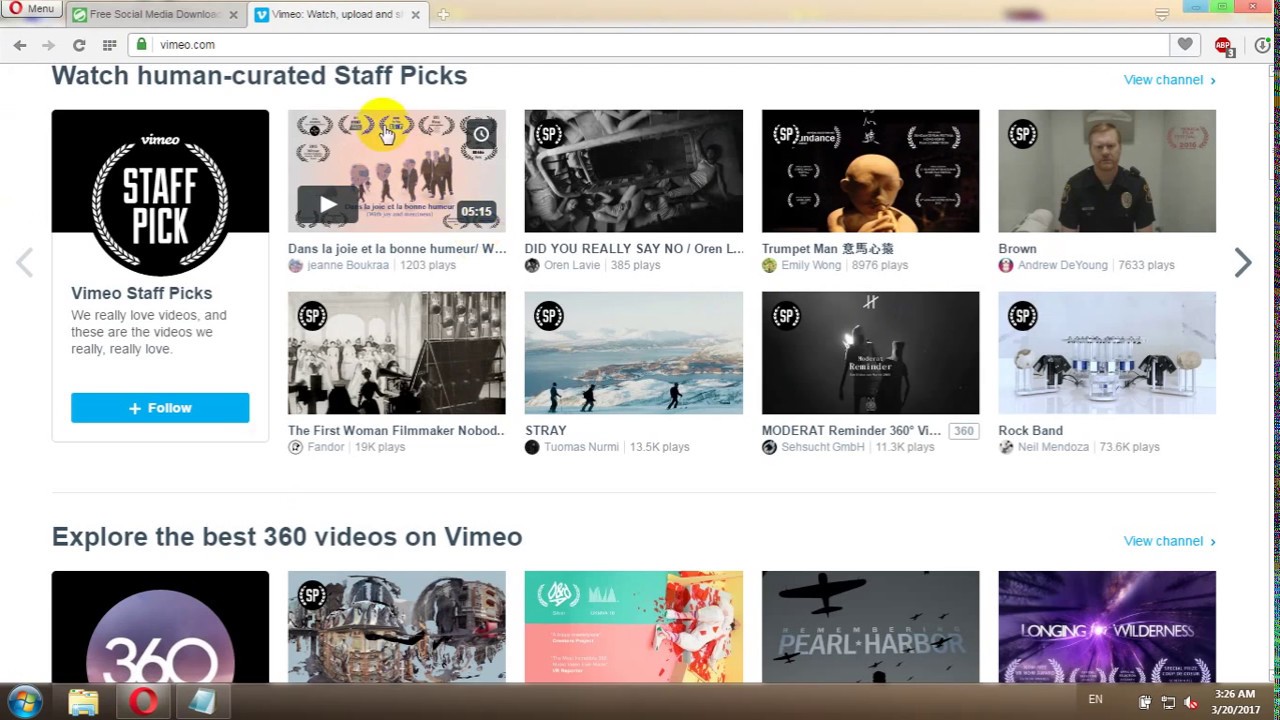This screenshot has height=720, width=1280.
Task: Open DID YOU REALLY SAY NO thumbnail
Action: [634, 171]
